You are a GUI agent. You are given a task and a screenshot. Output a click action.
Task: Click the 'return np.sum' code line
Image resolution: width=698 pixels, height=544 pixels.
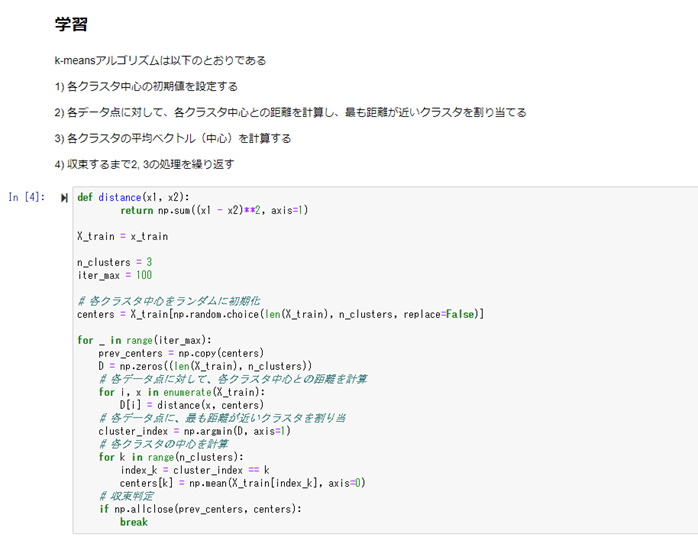coord(214,210)
